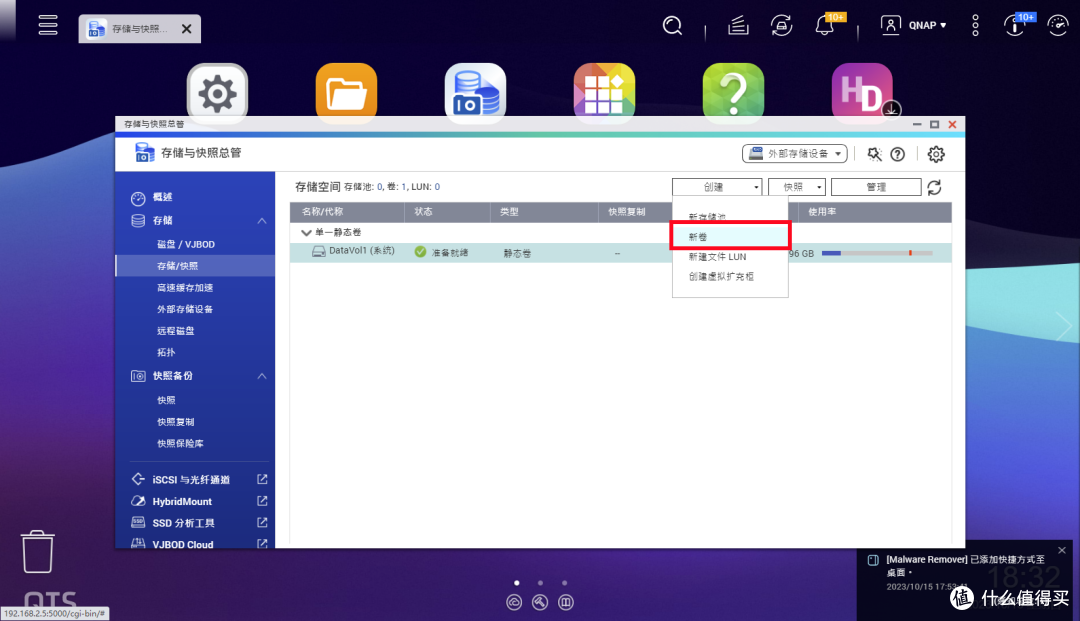Open the search magnifier in top bar

pos(672,26)
